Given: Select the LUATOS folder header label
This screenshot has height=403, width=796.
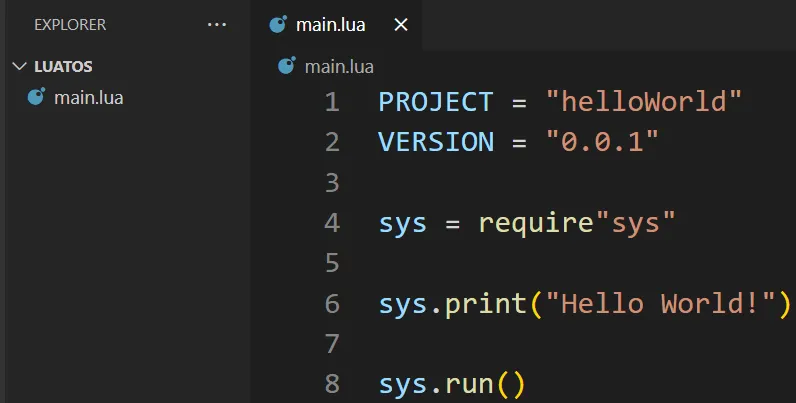Looking at the screenshot, I should pyautogui.click(x=63, y=67).
